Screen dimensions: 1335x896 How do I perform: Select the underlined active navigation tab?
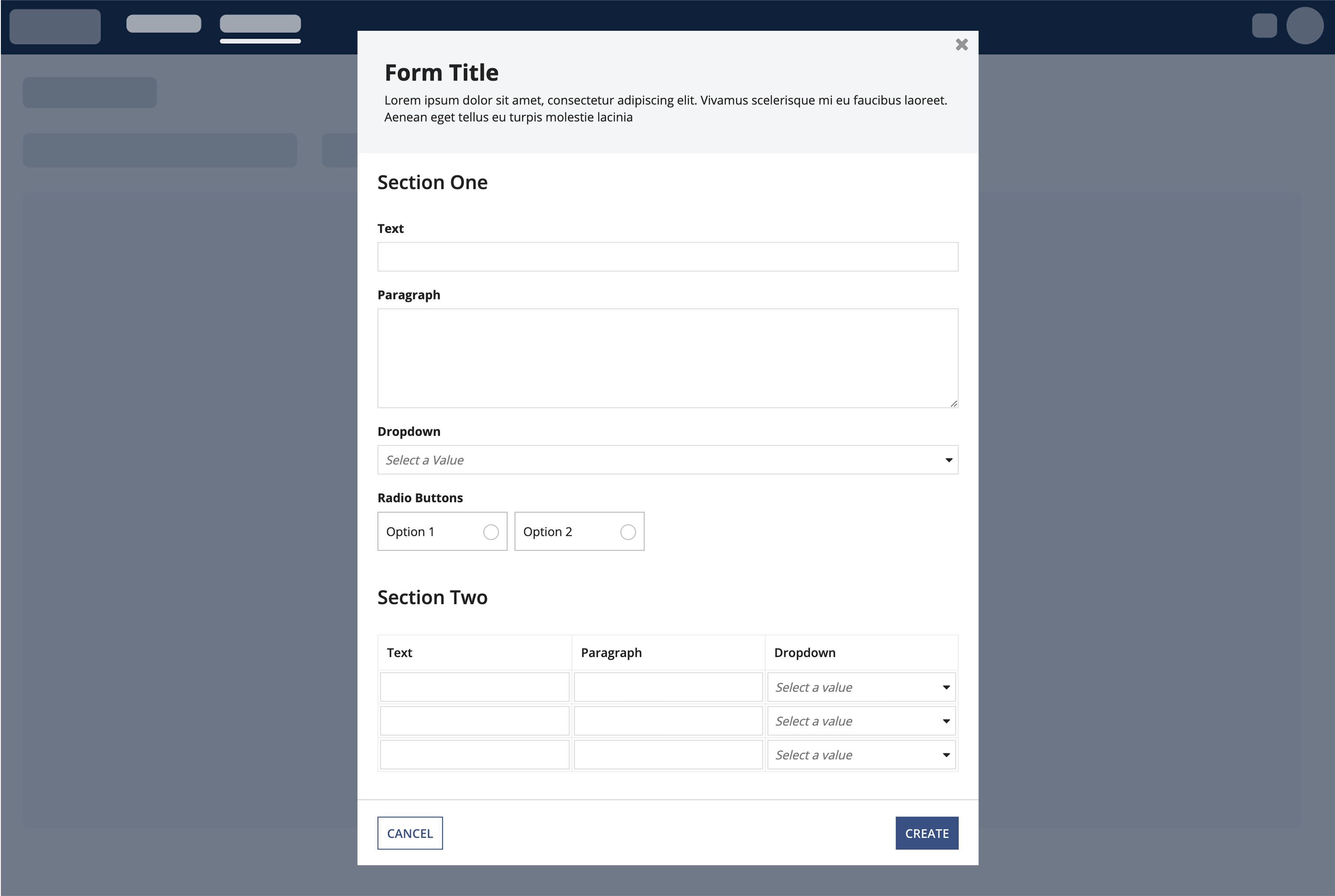[260, 24]
